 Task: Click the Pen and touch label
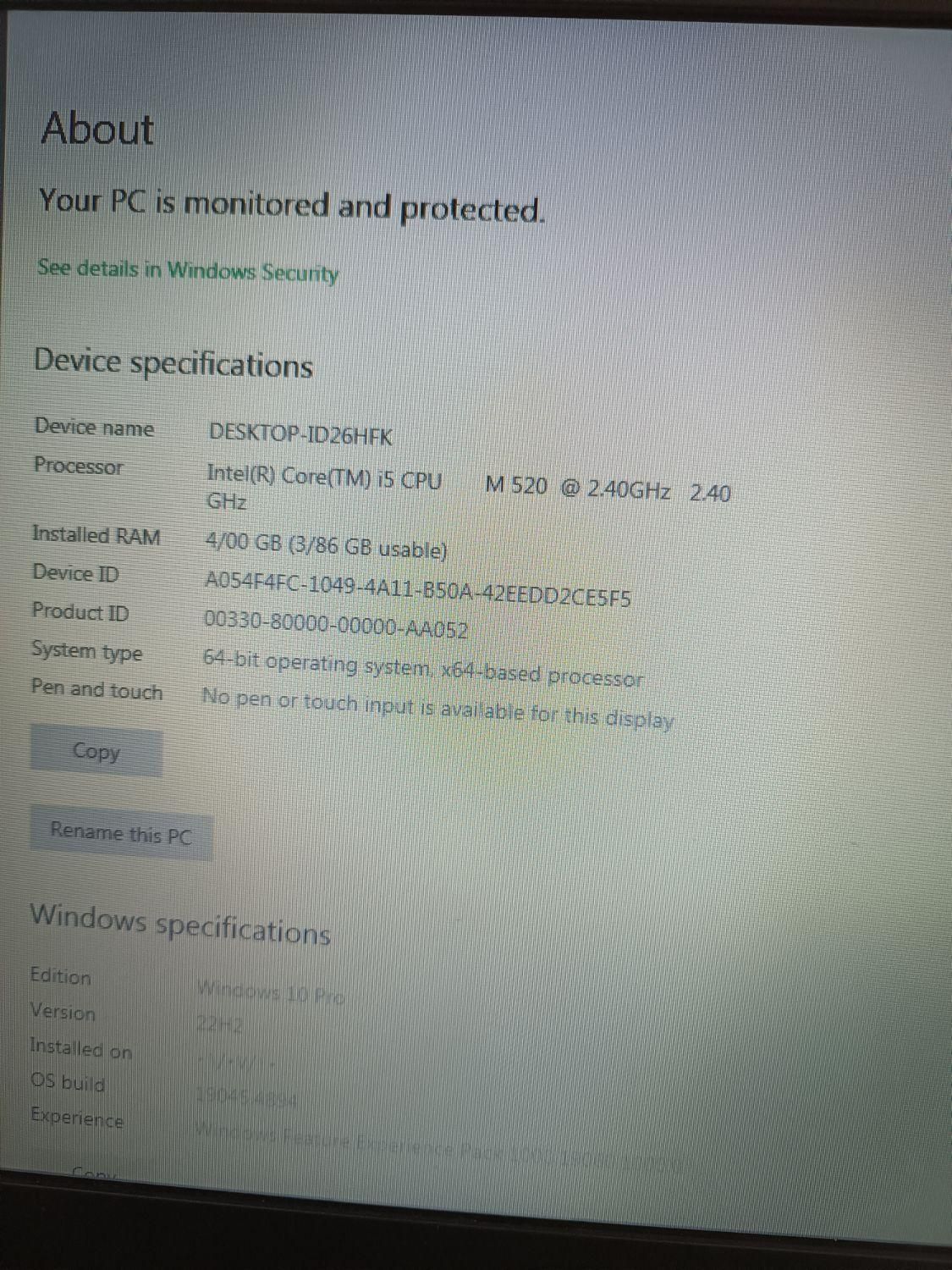[x=96, y=689]
